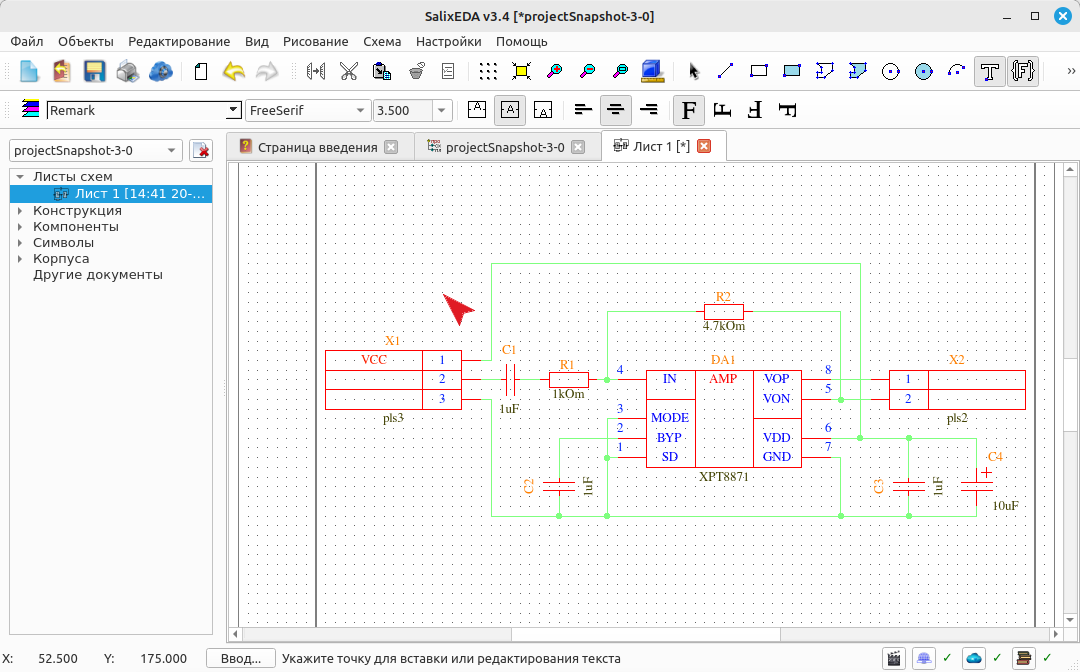Open the projectSnapshot-3-0 project dropdown

pyautogui.click(x=96, y=150)
